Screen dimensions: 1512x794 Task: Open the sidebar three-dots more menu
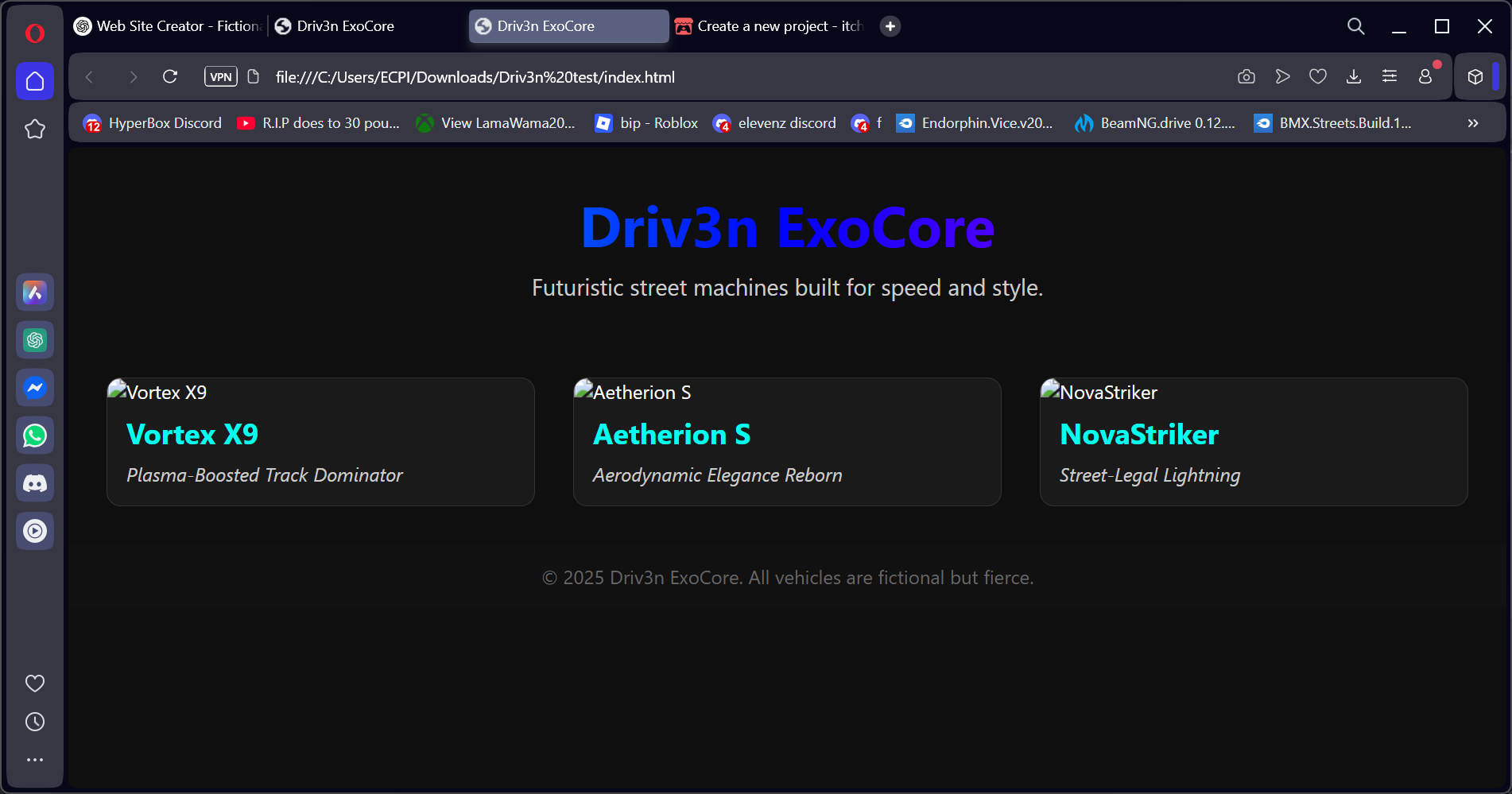tap(35, 760)
